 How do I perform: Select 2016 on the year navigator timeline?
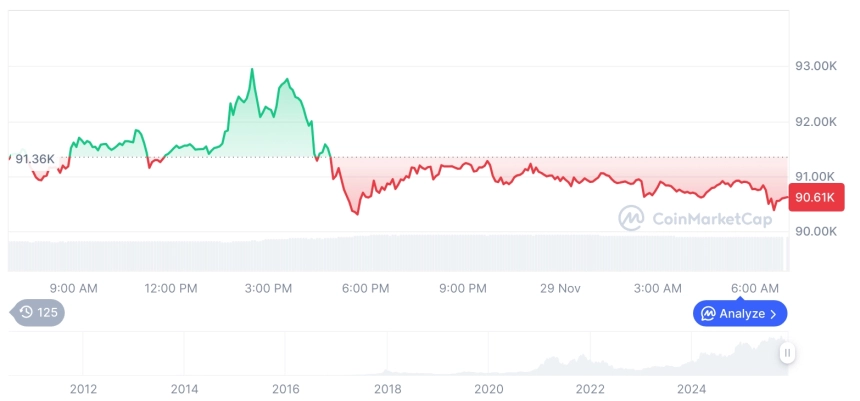pyautogui.click(x=286, y=388)
